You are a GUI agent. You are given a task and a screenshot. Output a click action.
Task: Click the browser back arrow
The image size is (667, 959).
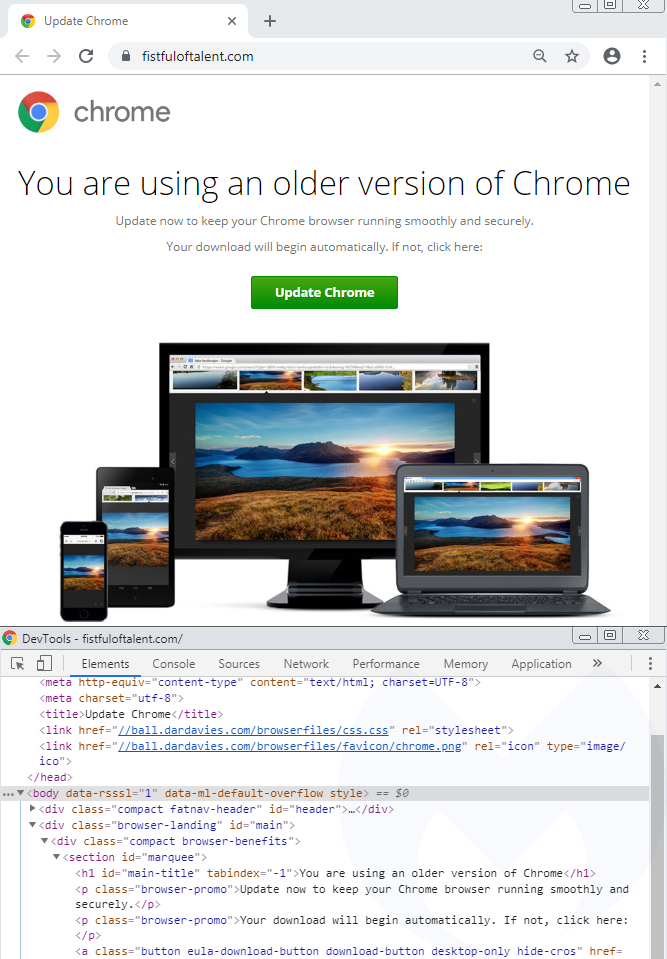coord(22,56)
